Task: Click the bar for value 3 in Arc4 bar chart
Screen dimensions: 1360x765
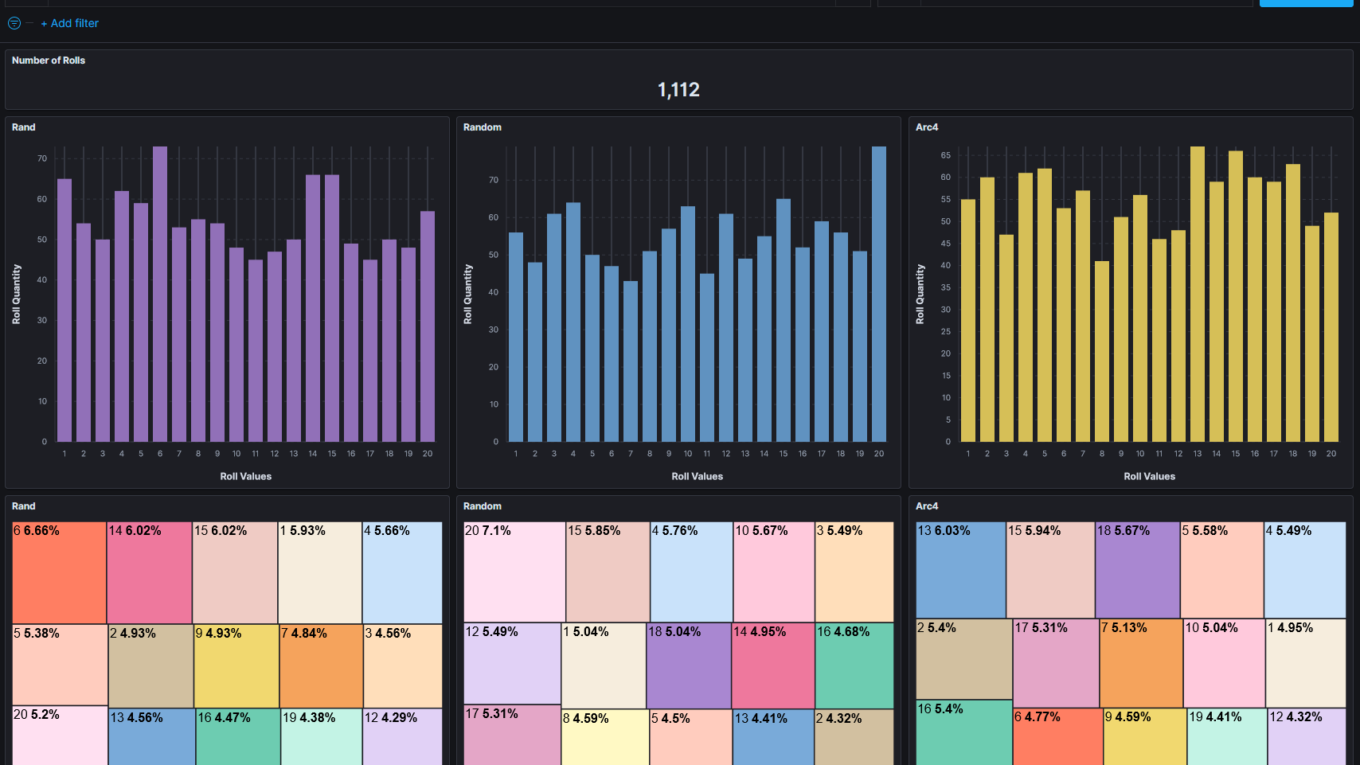Action: (1006, 338)
